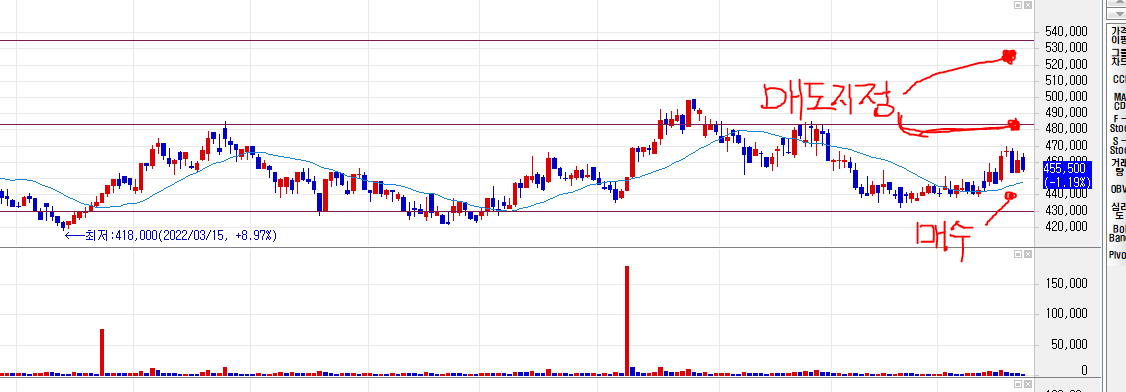
Task: Click the latest candlestick on the chart
Action: 1023,162
